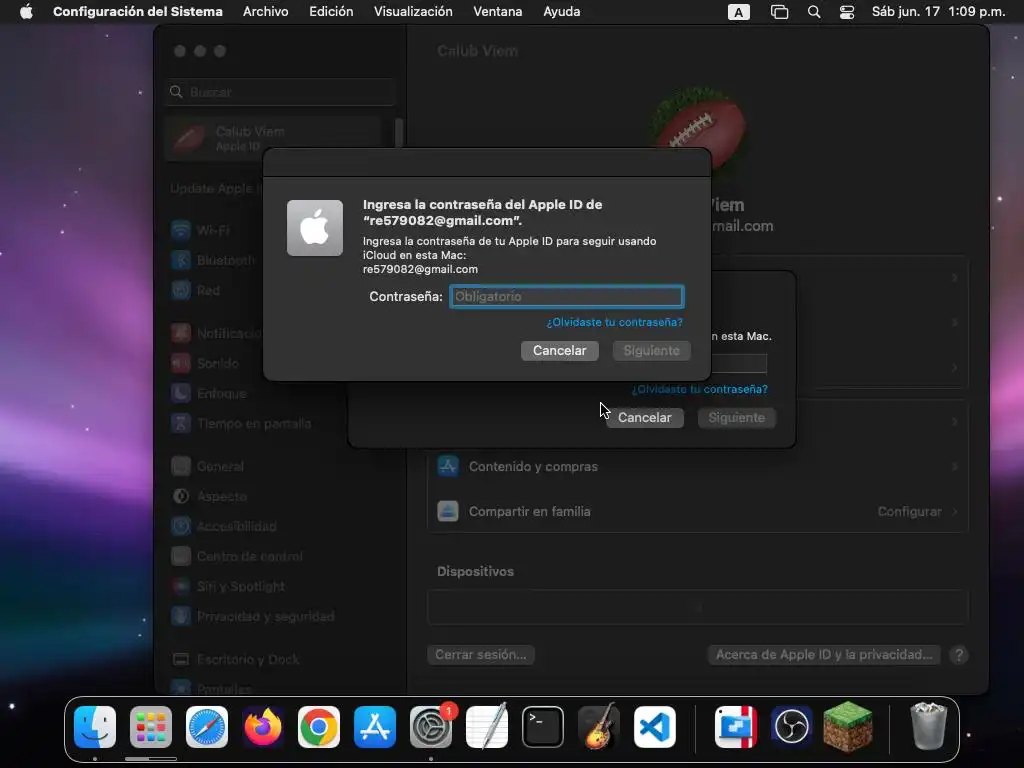Click the Stage Manager menu bar icon

(x=779, y=12)
